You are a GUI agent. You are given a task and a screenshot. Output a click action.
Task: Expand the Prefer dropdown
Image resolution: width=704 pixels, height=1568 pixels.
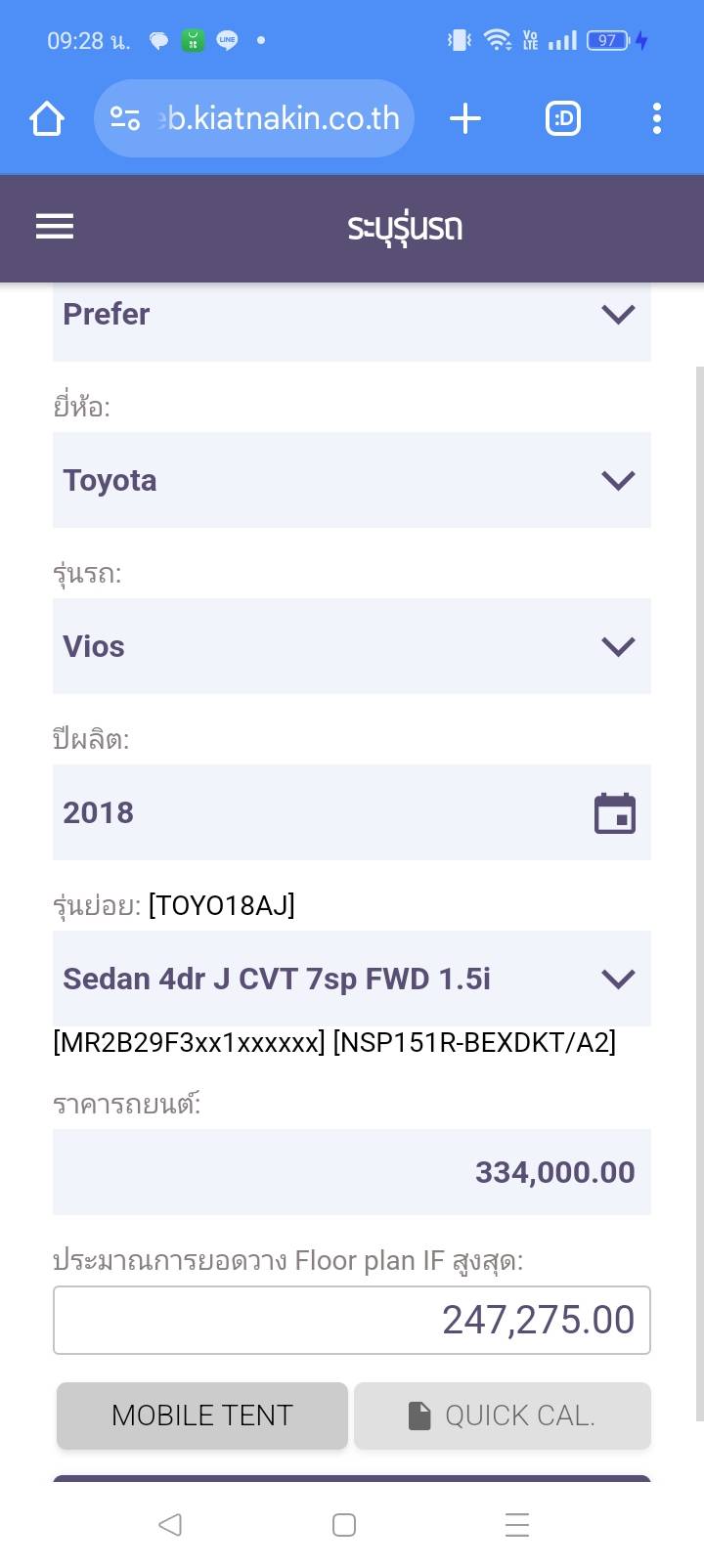352,315
